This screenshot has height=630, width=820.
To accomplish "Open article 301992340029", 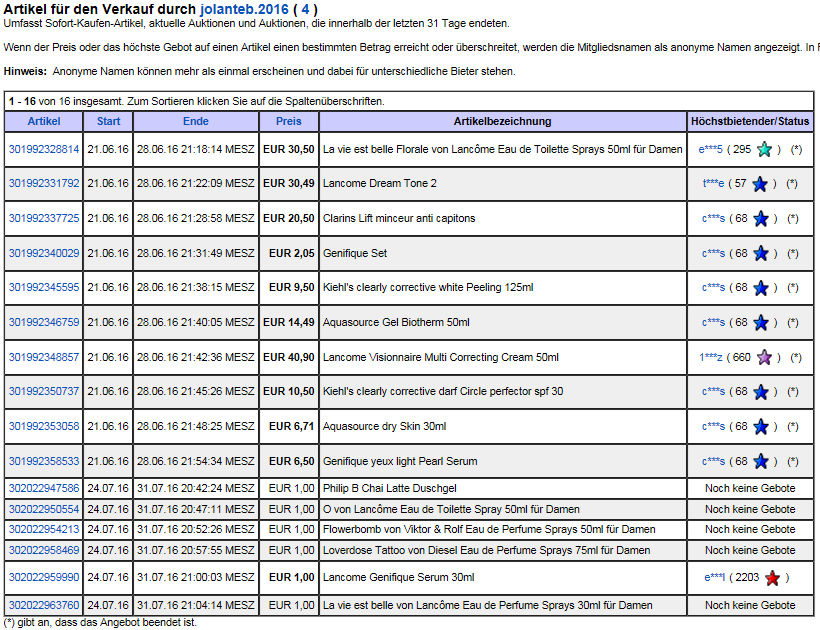I will click(x=44, y=254).
